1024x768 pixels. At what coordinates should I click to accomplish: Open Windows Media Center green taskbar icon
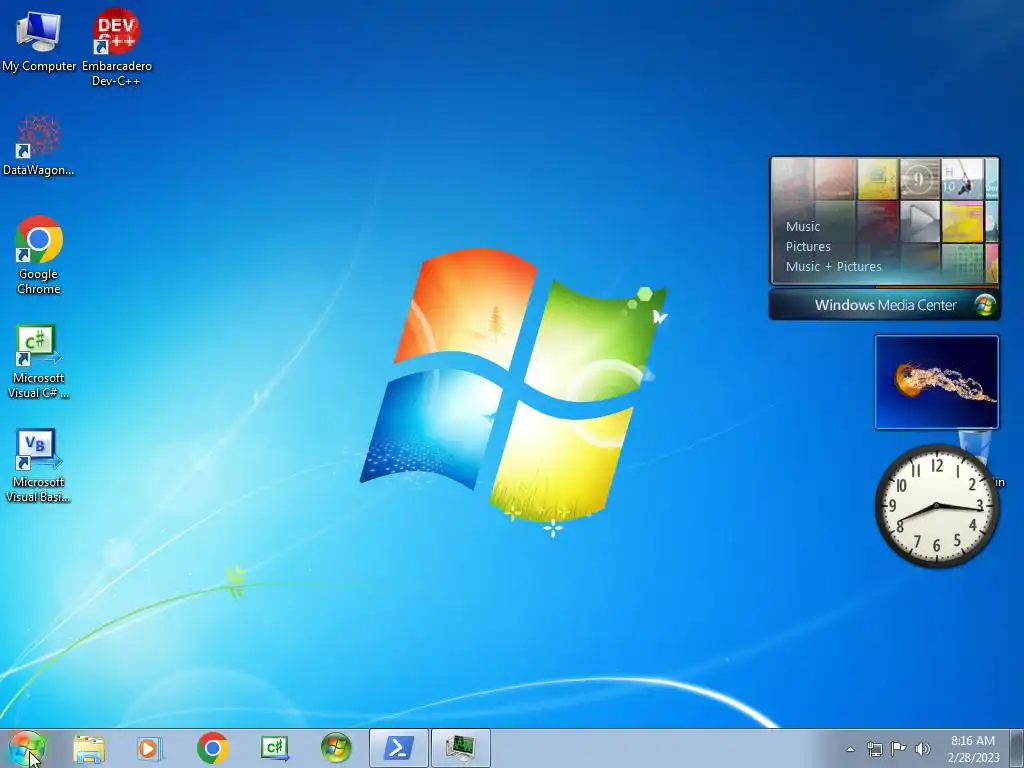click(x=336, y=748)
